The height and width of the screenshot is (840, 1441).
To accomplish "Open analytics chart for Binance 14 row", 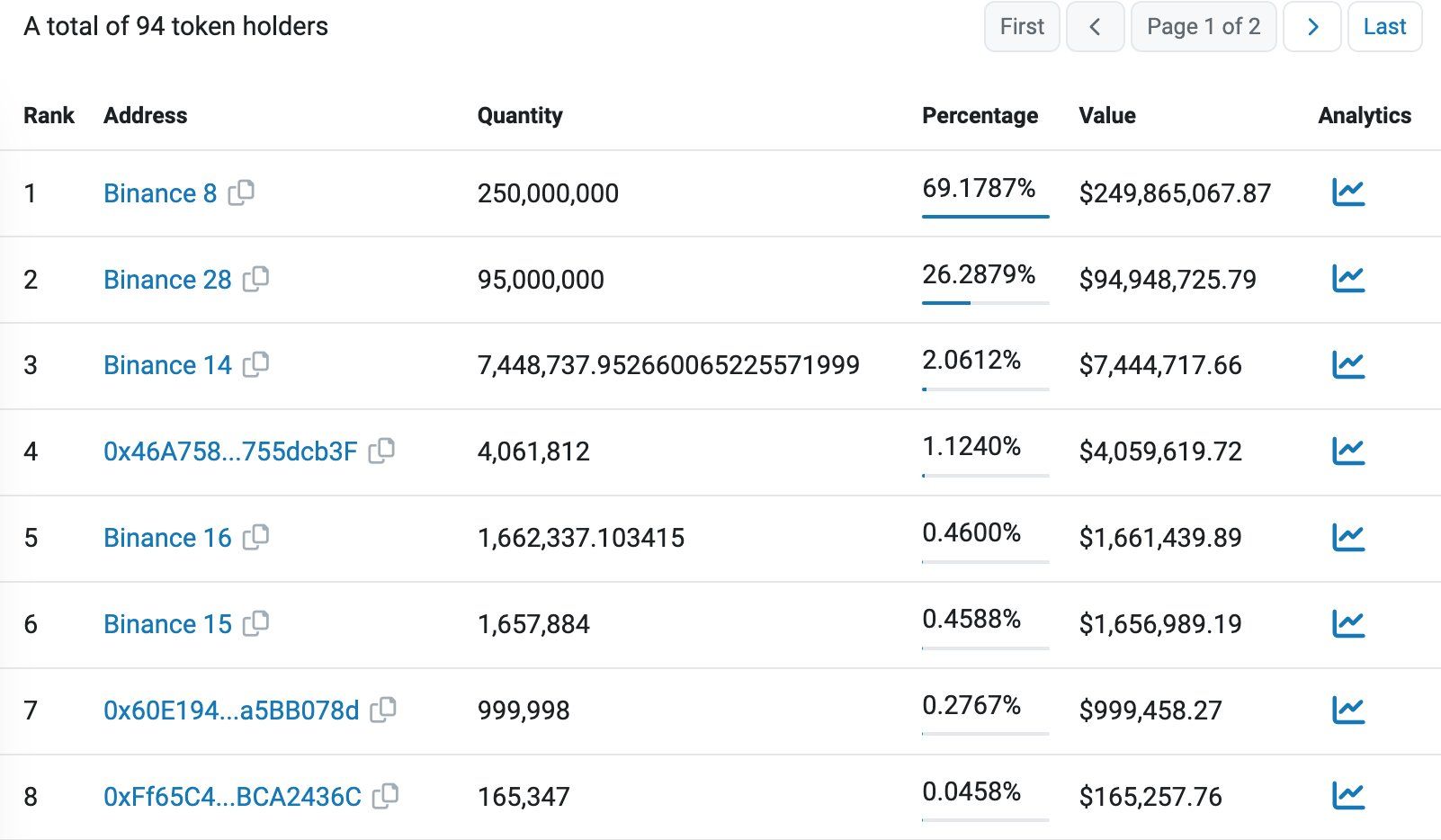I will point(1348,365).
